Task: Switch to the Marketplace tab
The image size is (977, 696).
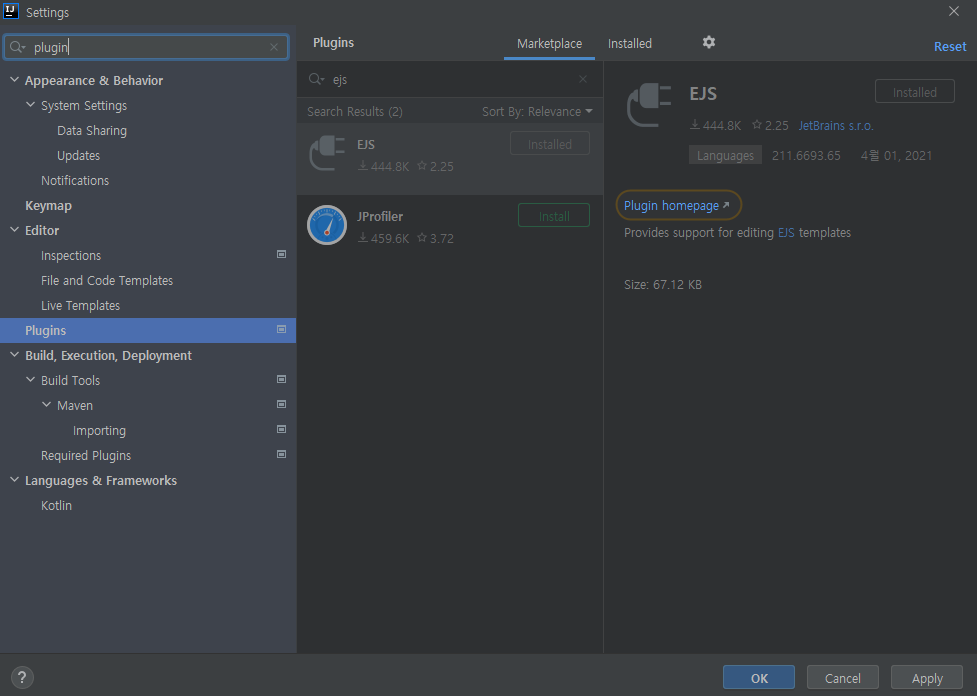Action: click(549, 44)
